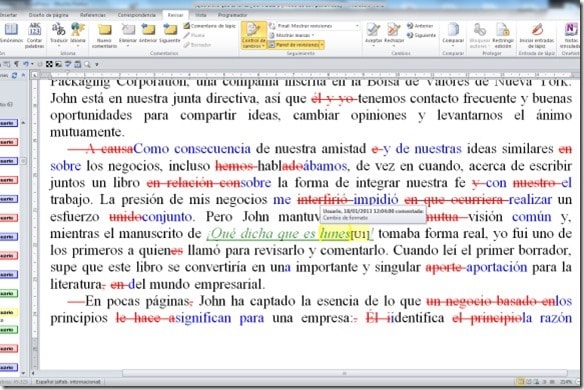Open the Sinónimos thesaurus tool
The width and height of the screenshot is (584, 390).
pos(10,34)
